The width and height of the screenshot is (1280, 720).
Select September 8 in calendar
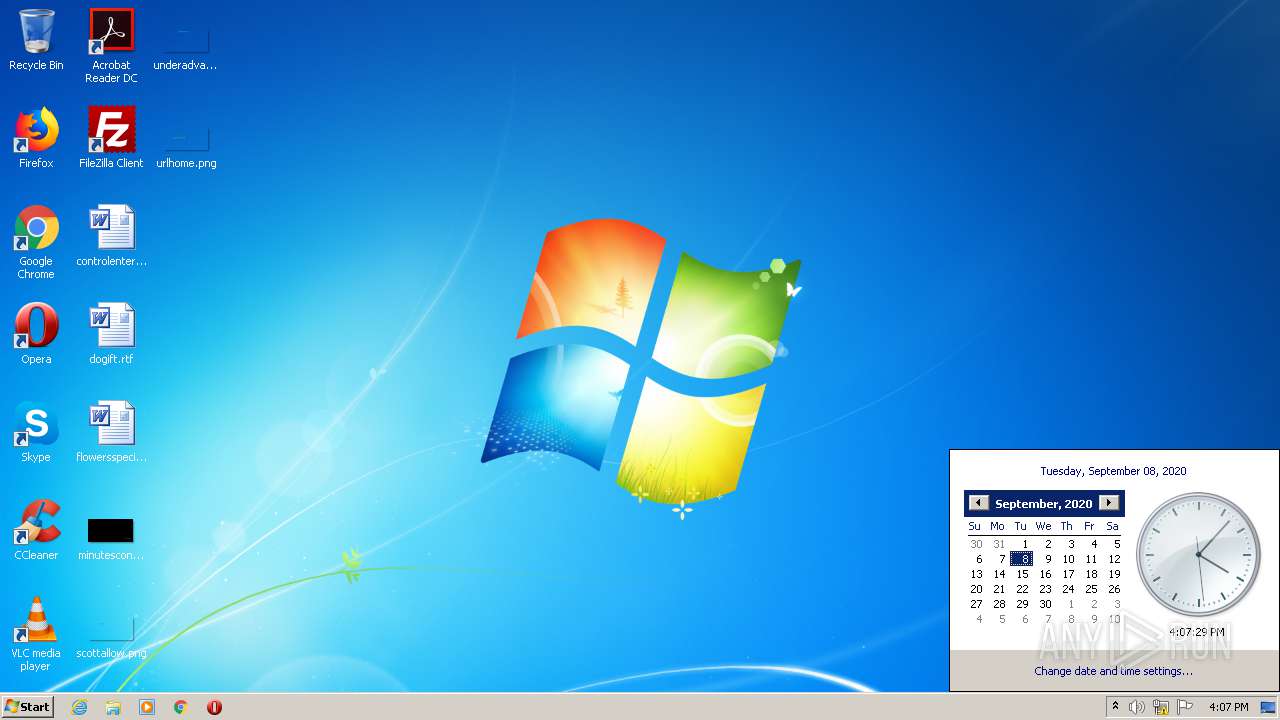click(x=1021, y=559)
